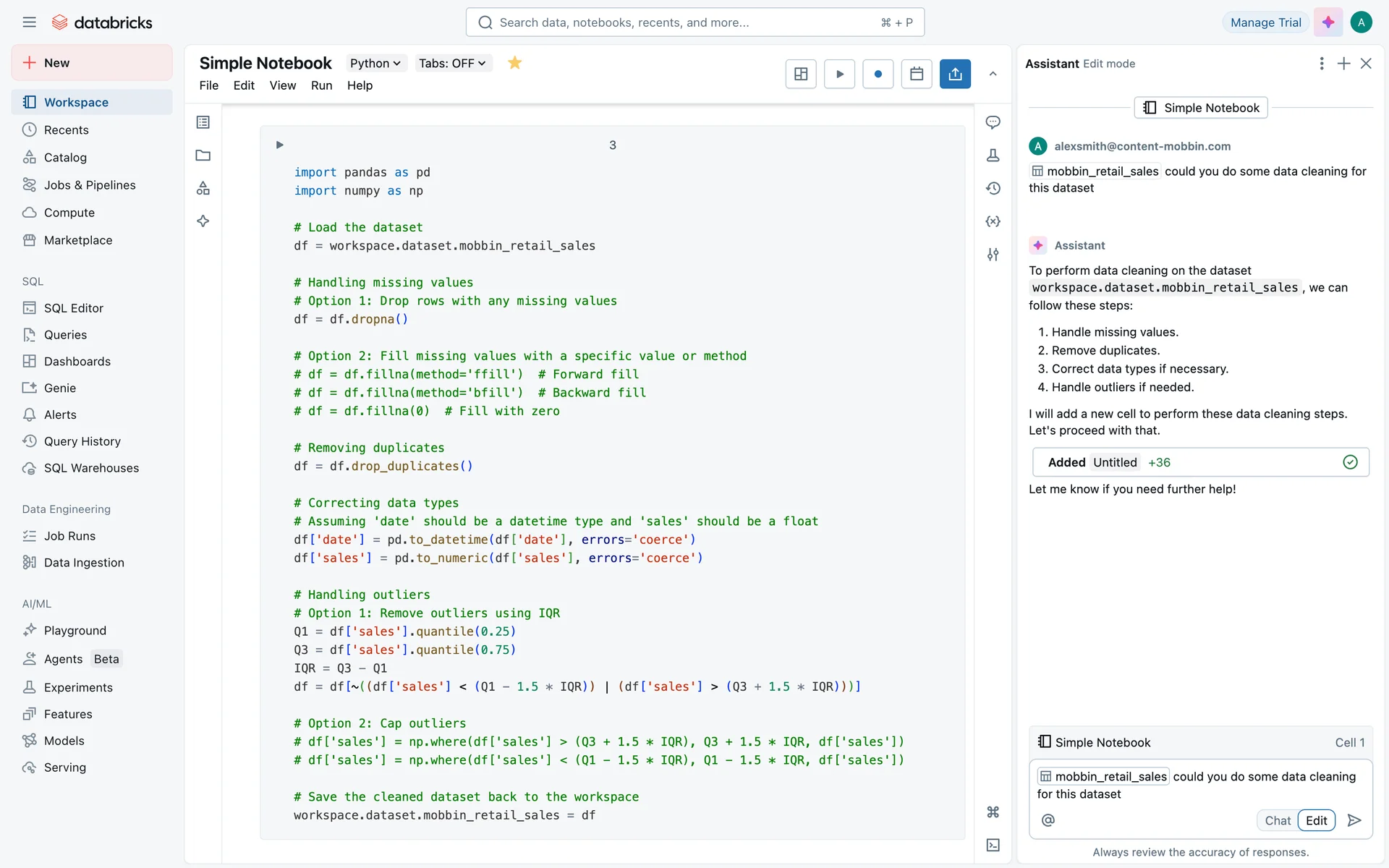Click the blue share notebook icon
The width and height of the screenshot is (1389, 868).
[x=955, y=74]
